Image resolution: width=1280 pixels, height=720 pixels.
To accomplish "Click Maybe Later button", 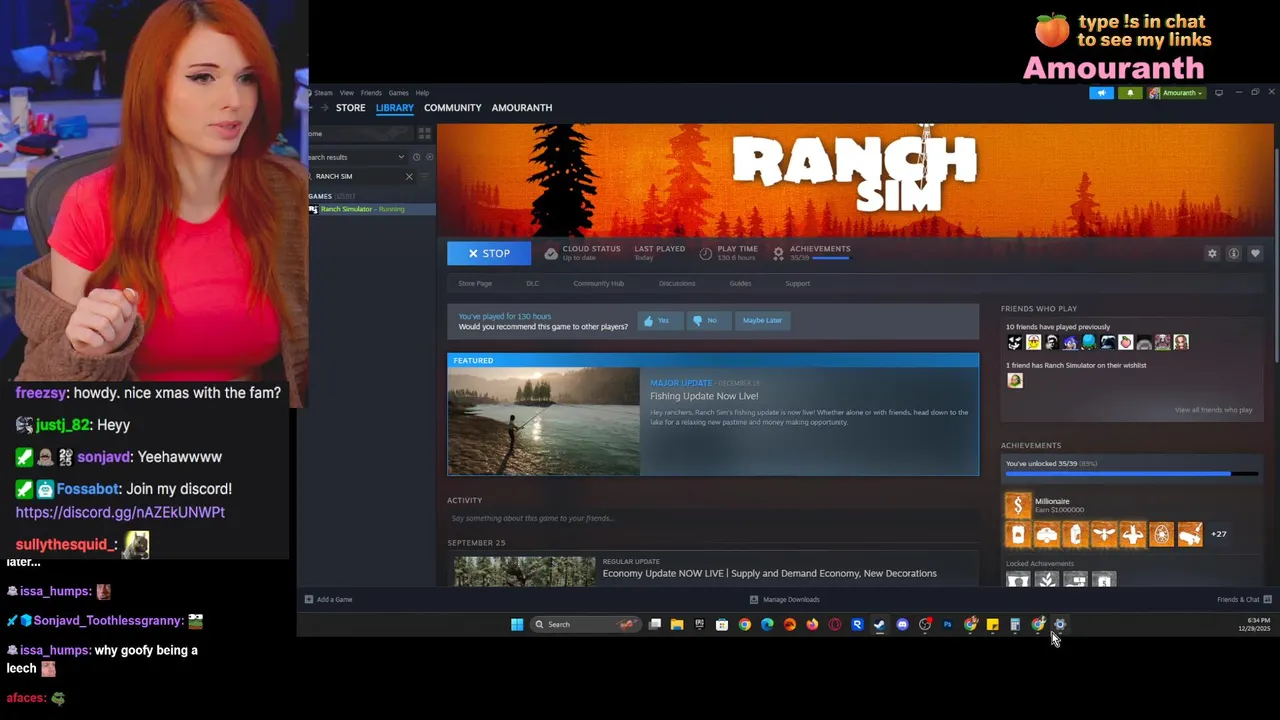I will point(762,320).
